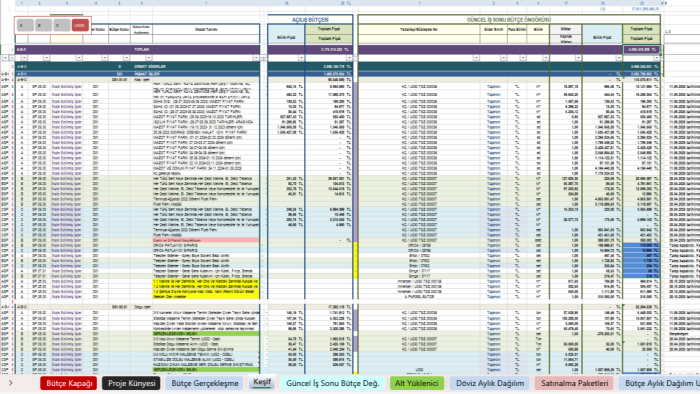Image resolution: width=700 pixels, height=394 pixels.
Task: Switch to Döviz Aylık Dağılım sheet
Action: [490, 383]
